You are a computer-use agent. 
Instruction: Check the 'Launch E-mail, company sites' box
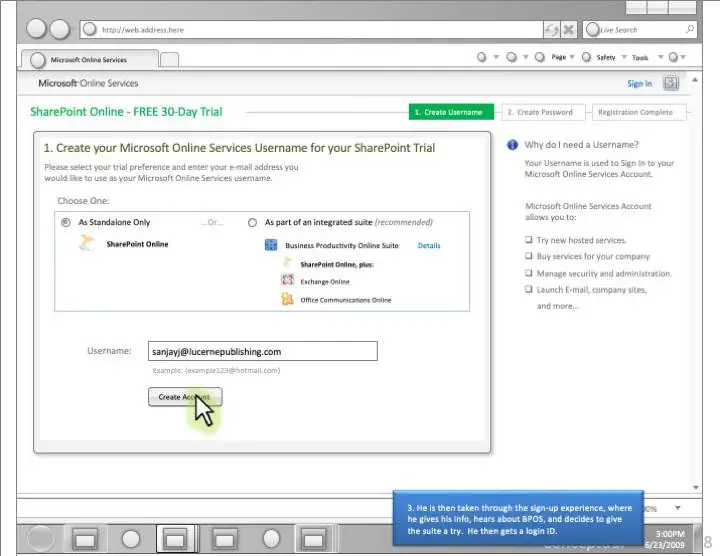[x=529, y=289]
